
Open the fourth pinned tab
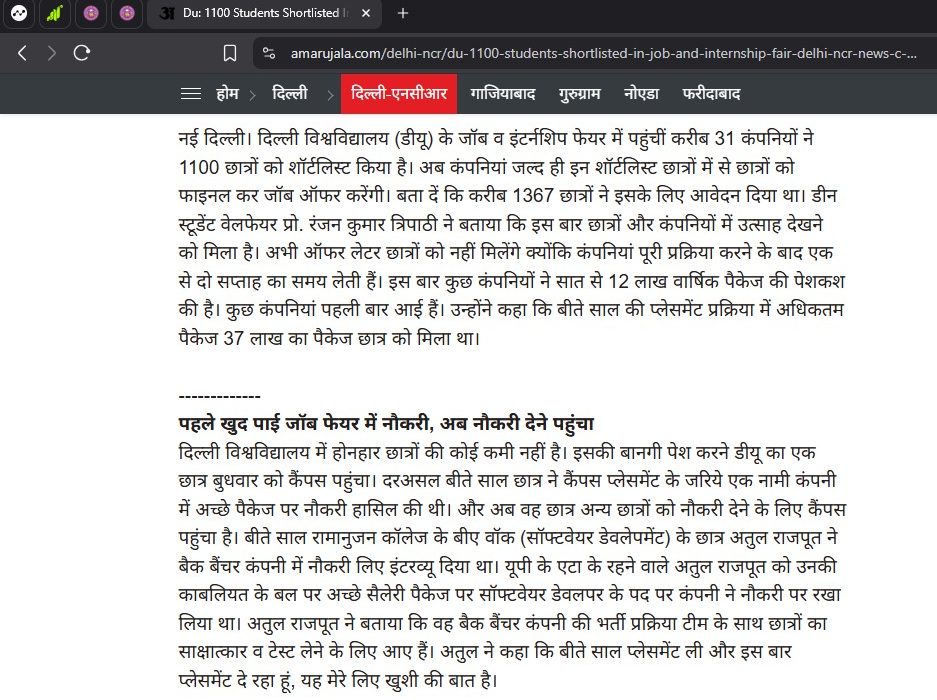[126, 14]
